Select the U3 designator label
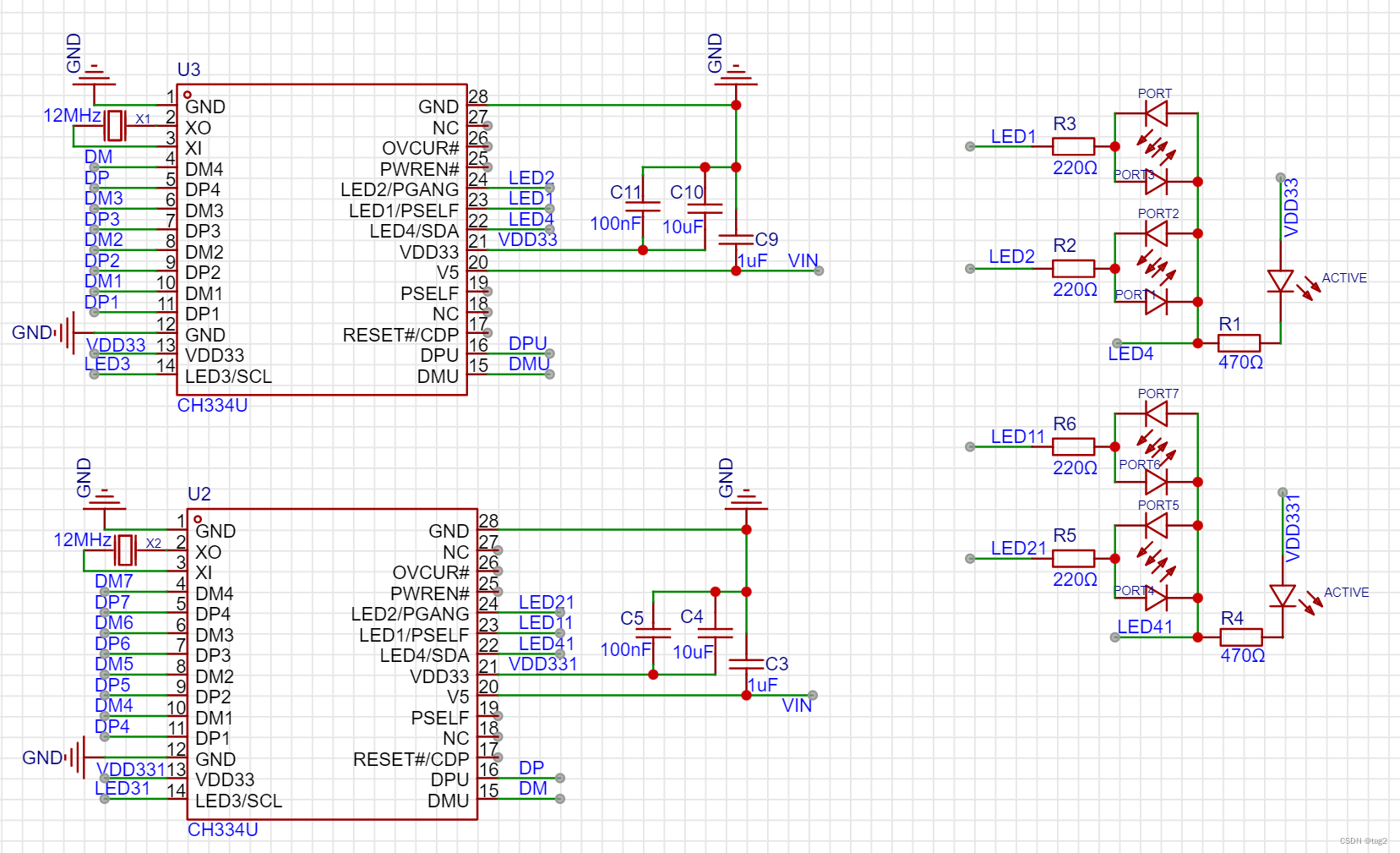 click(x=188, y=69)
